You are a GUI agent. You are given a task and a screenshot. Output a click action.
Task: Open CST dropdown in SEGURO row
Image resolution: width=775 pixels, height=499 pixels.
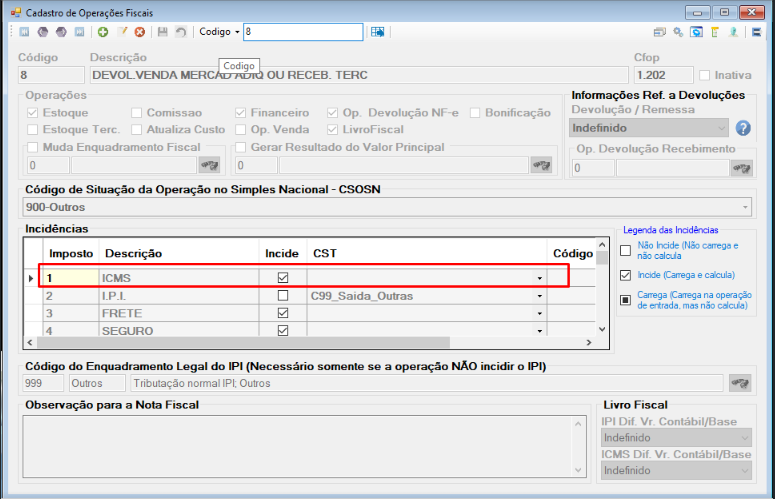(x=540, y=331)
